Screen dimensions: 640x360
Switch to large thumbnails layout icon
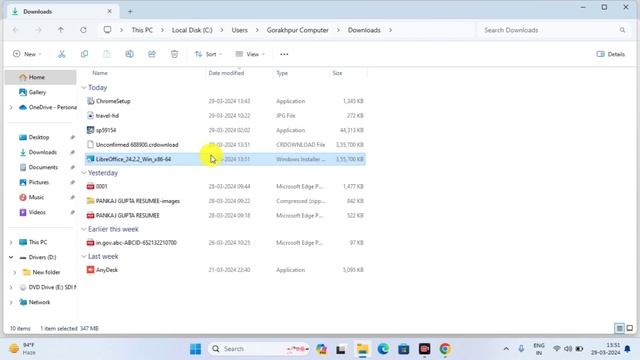(630, 328)
